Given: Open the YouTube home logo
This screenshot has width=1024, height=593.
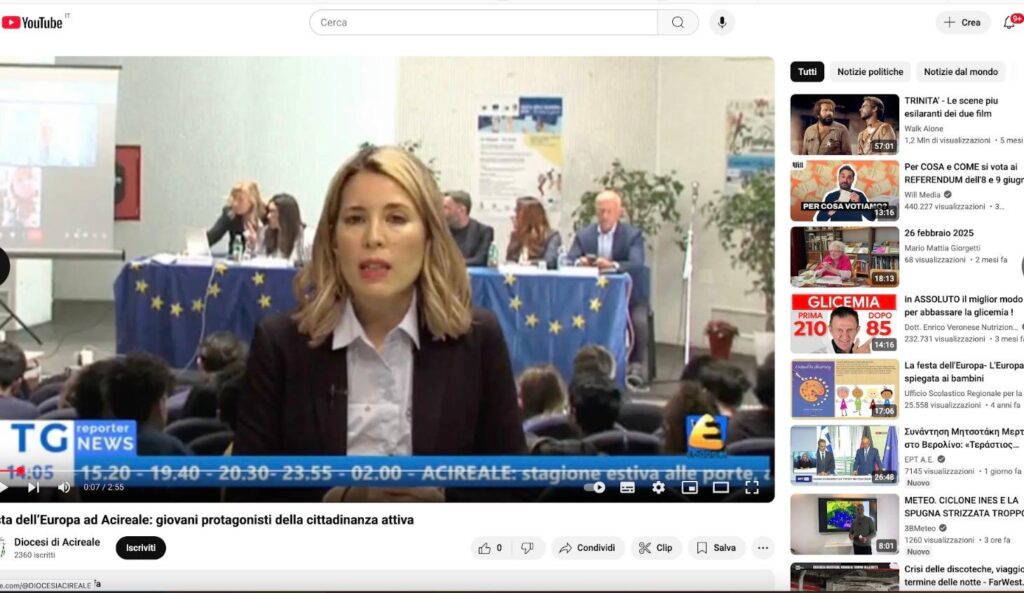Looking at the screenshot, I should [x=33, y=22].
